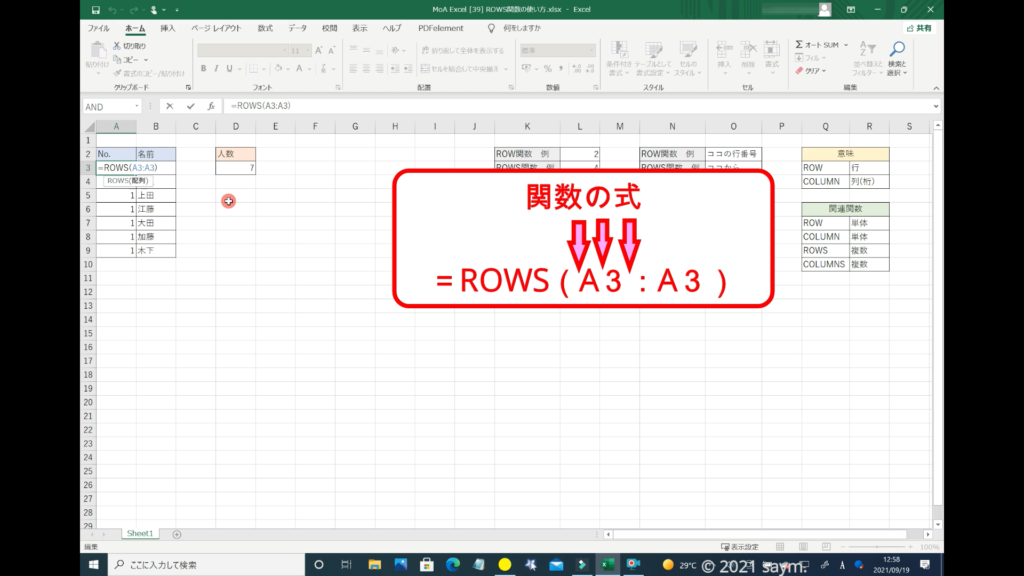This screenshot has width=1024, height=576.
Task: Select the Sheet1 worksheet tab
Action: [x=139, y=534]
